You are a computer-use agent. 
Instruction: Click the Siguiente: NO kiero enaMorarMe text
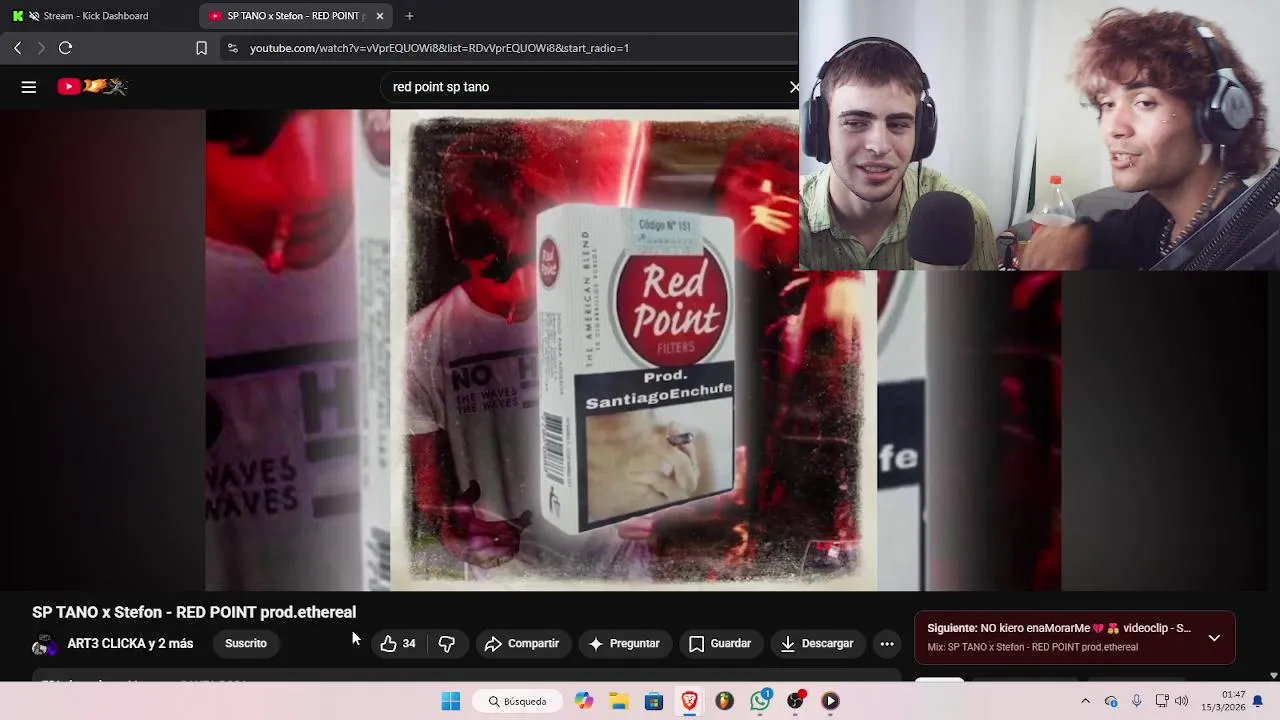point(1059,628)
